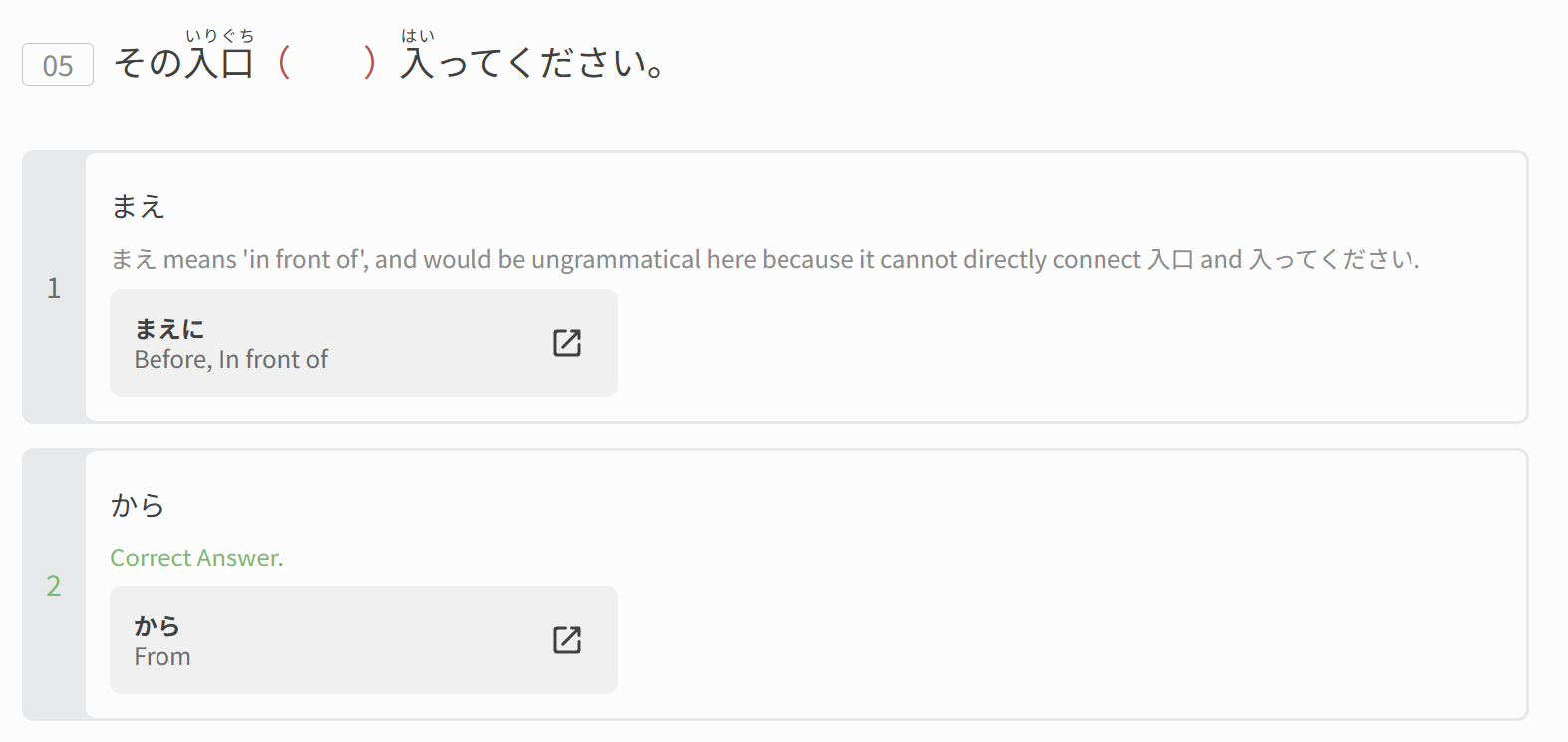Click the word 入口 in the question
The image size is (1568, 742).
click(220, 63)
